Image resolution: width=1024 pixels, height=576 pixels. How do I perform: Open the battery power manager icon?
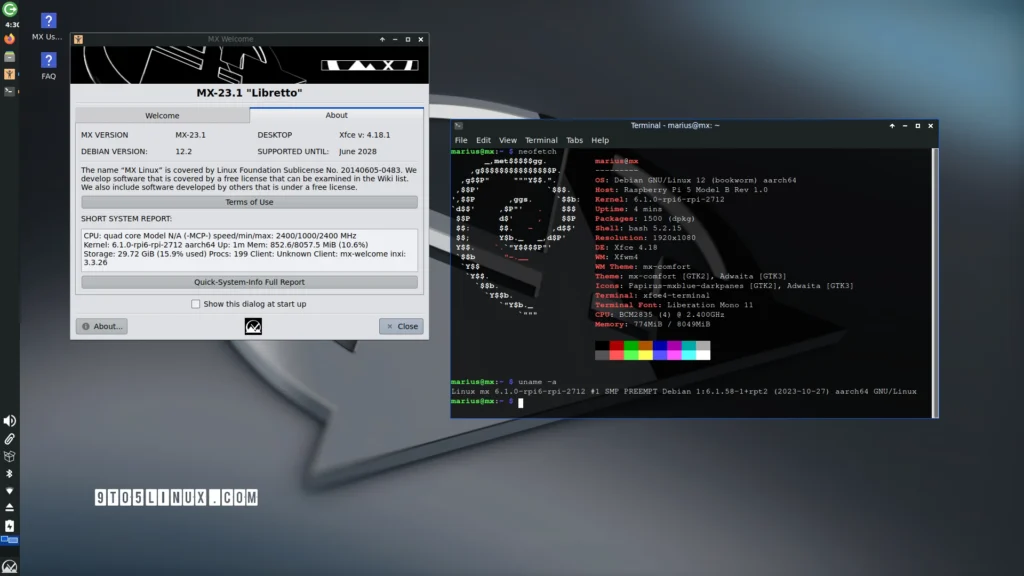tap(9, 526)
